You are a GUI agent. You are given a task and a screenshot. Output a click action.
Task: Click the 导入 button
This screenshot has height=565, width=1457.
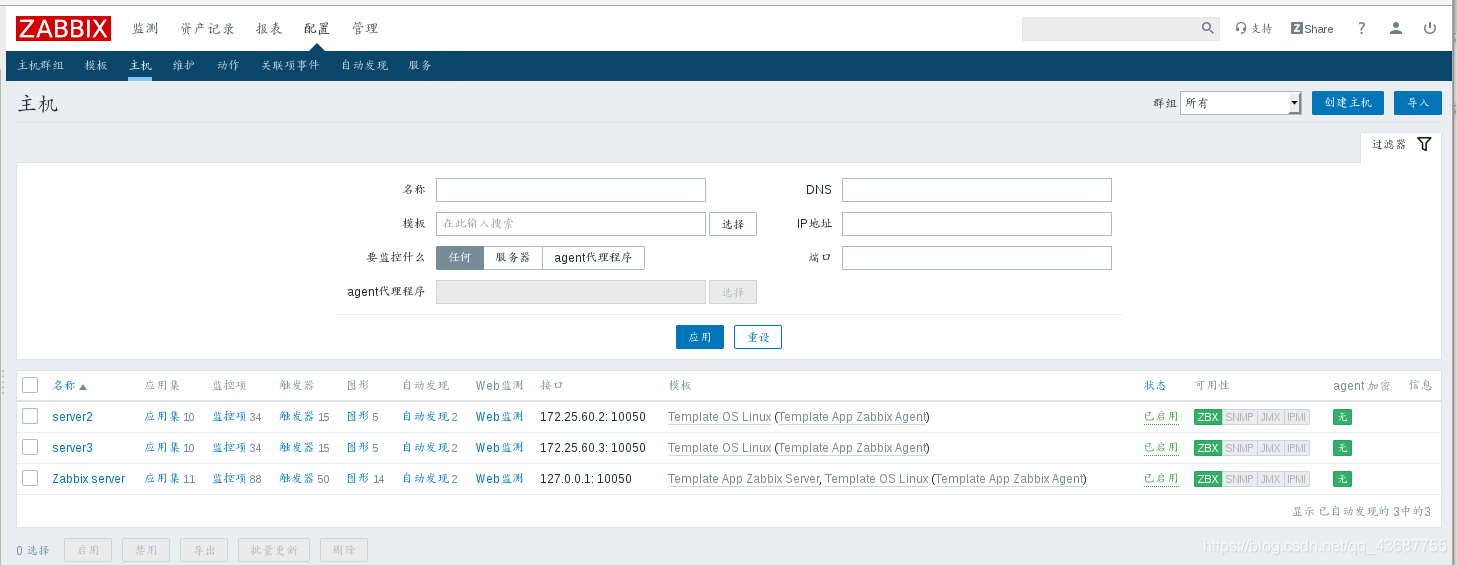coord(1419,103)
